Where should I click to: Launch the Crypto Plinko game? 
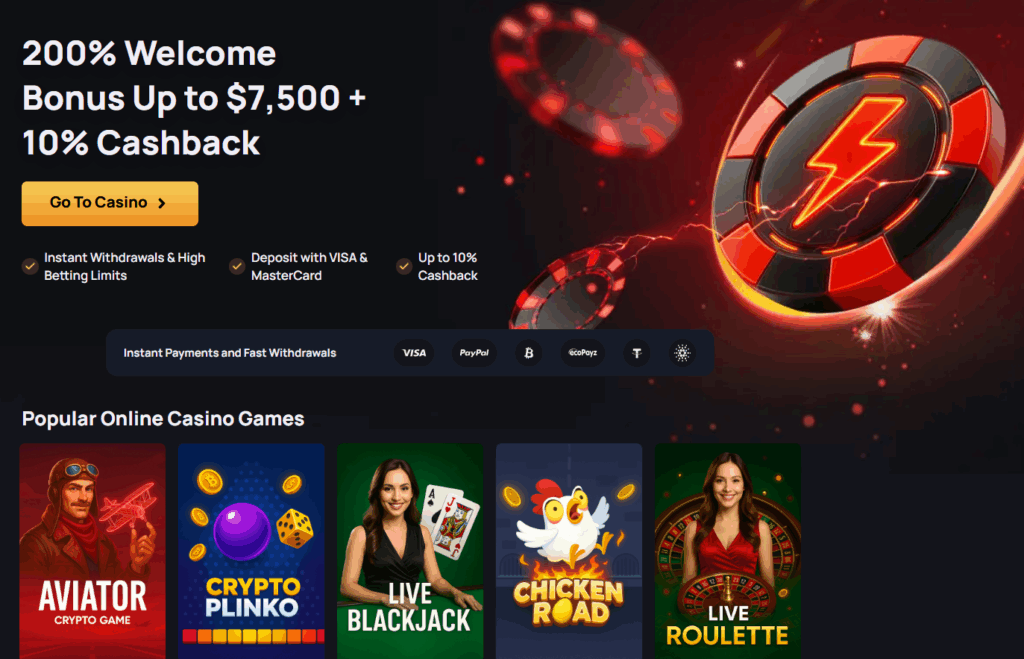[x=251, y=551]
